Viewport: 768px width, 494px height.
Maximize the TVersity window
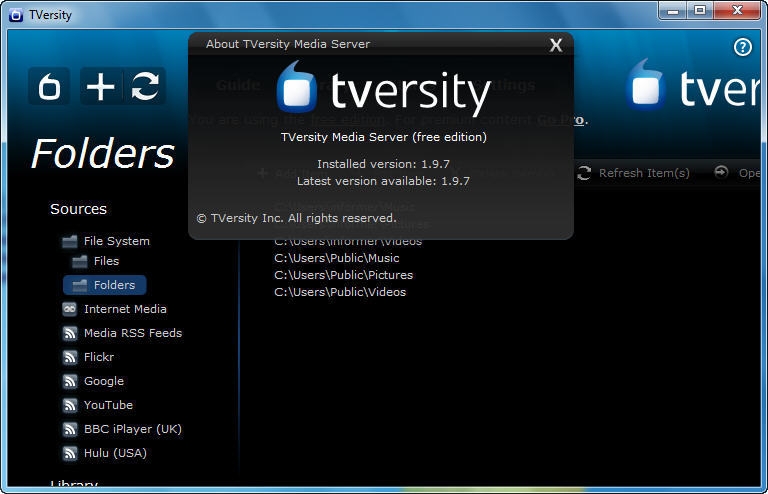700,10
